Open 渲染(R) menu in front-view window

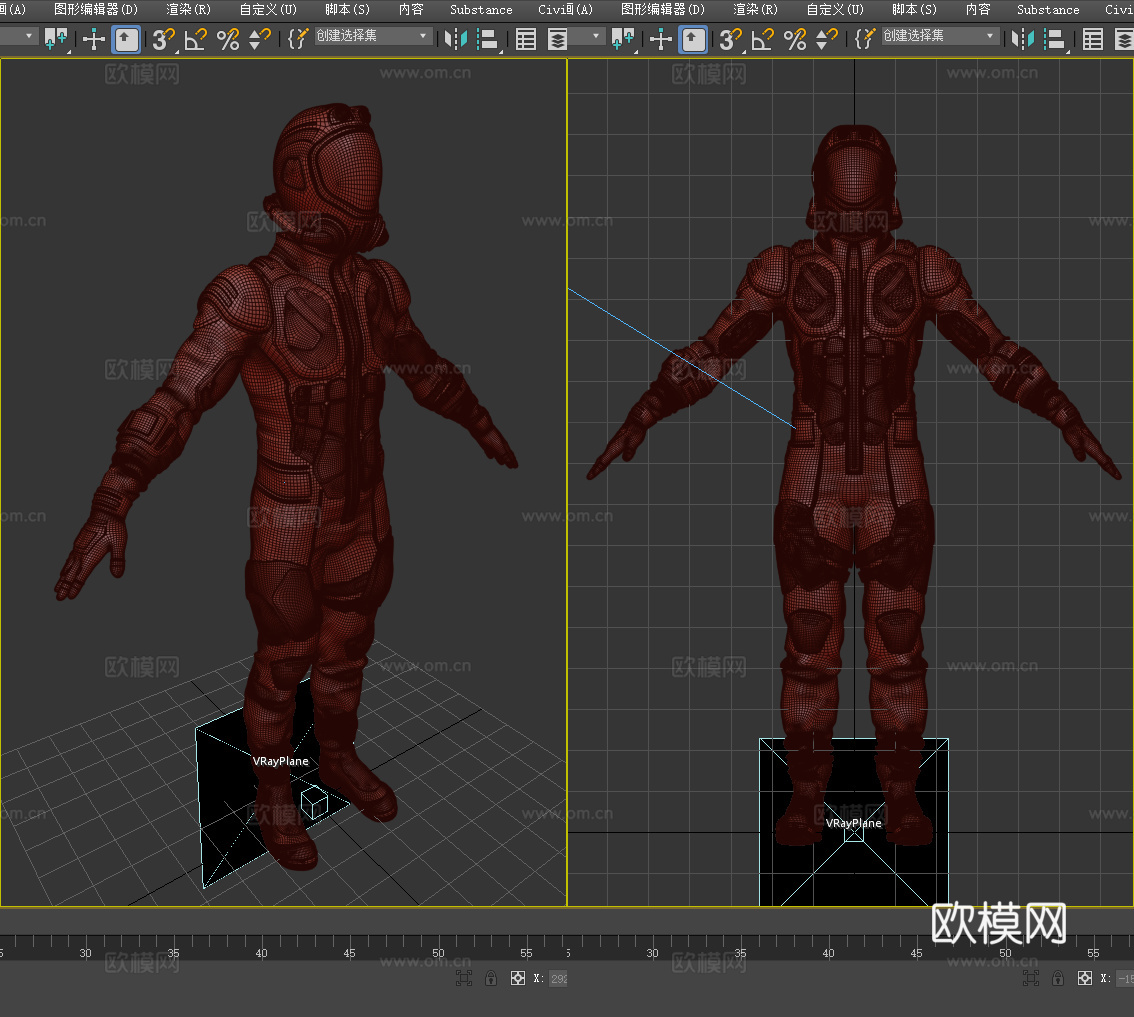[756, 9]
